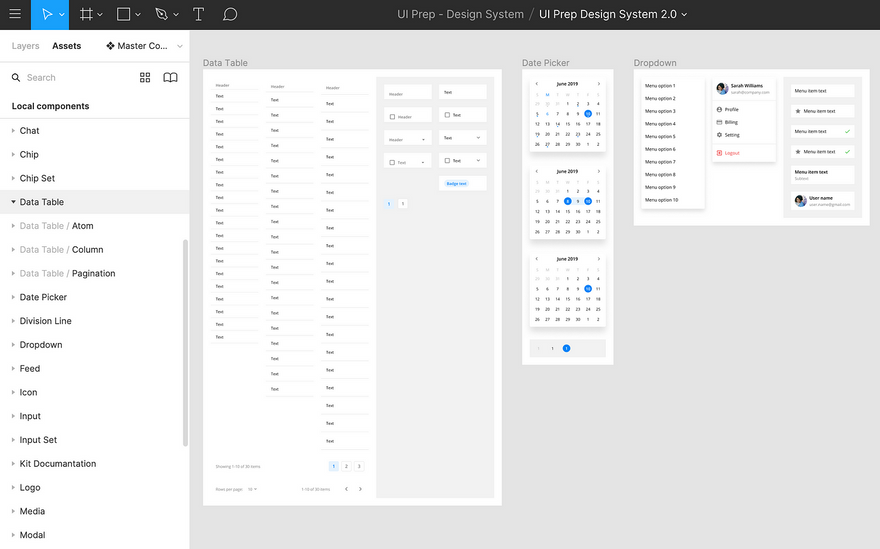Open Frame tool options dropdown arrow

click(100, 15)
